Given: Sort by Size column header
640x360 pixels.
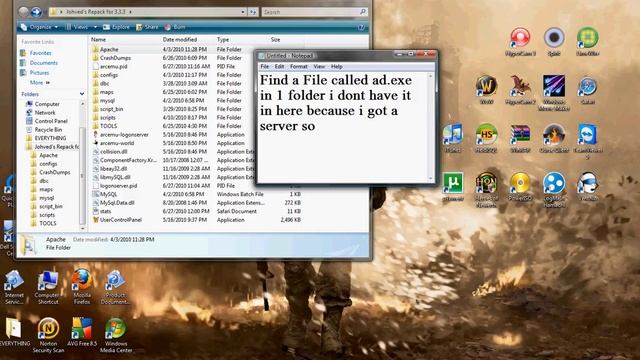Looking at the screenshot, I should (x=286, y=40).
